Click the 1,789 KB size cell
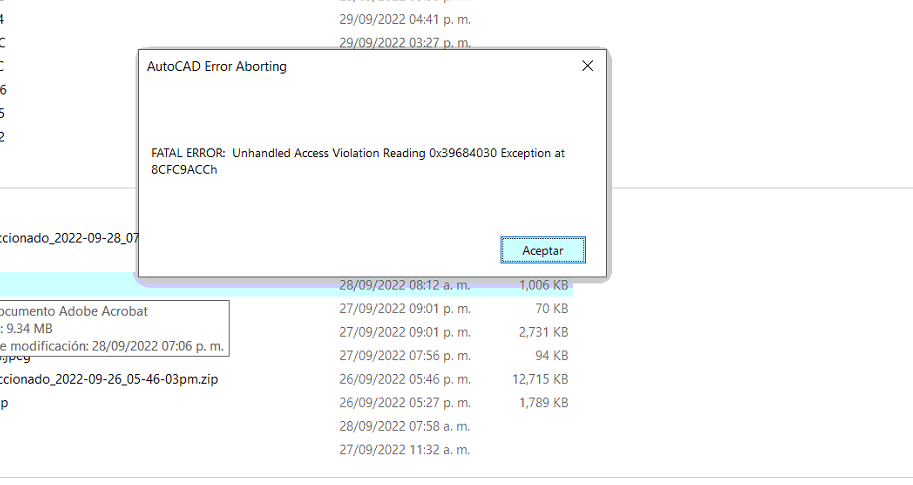The width and height of the screenshot is (913, 485). [x=543, y=403]
